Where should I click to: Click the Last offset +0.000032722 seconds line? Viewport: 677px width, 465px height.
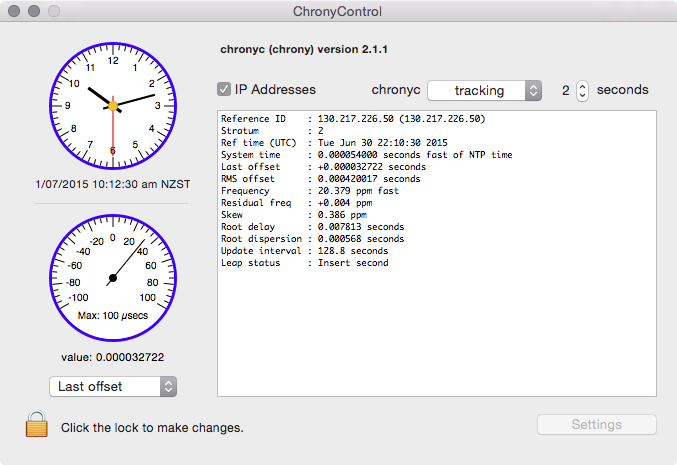pos(323,167)
